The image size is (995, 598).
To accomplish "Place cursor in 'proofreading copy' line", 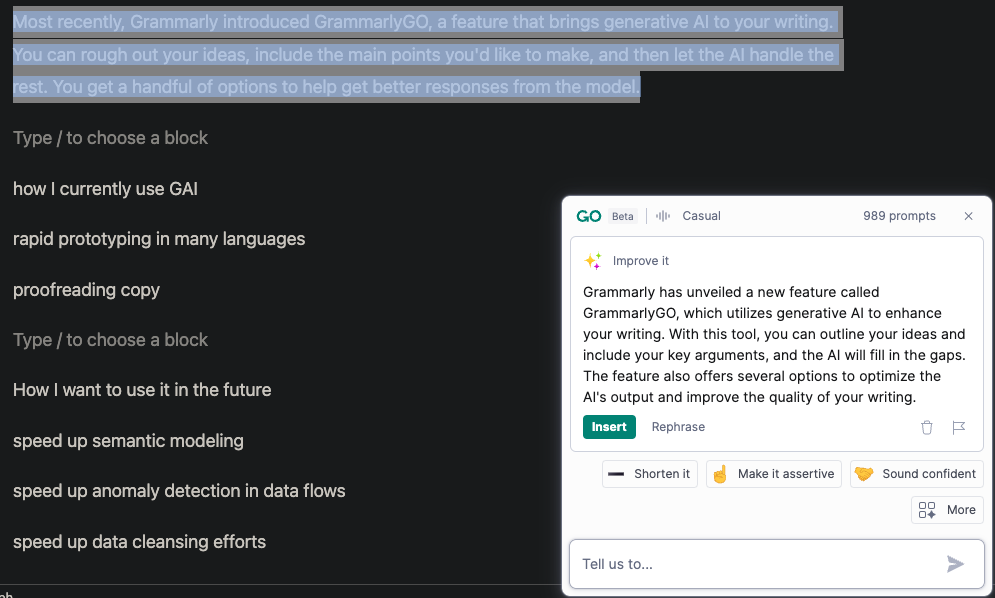I will [x=86, y=290].
